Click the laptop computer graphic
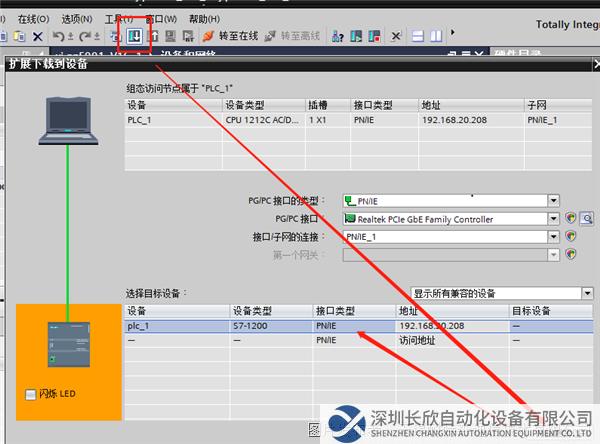Viewport: 600px width, 444px height. point(68,122)
